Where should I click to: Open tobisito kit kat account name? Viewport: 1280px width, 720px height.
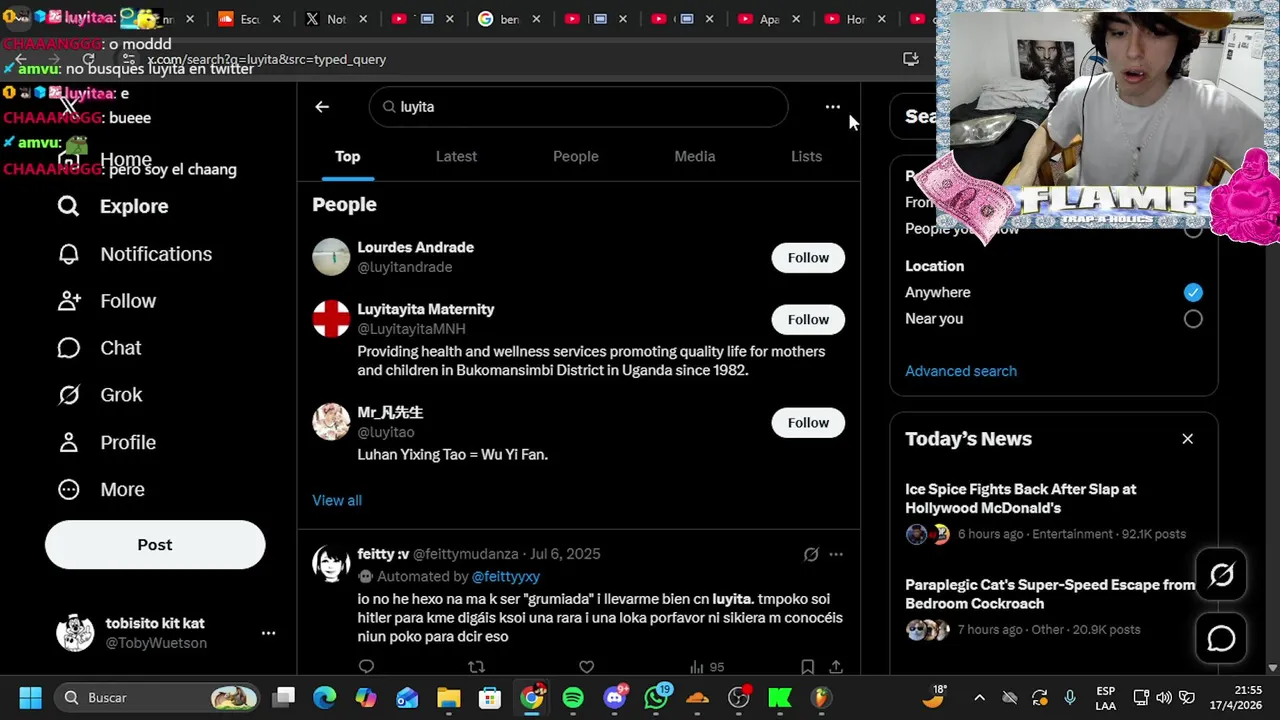pos(155,623)
